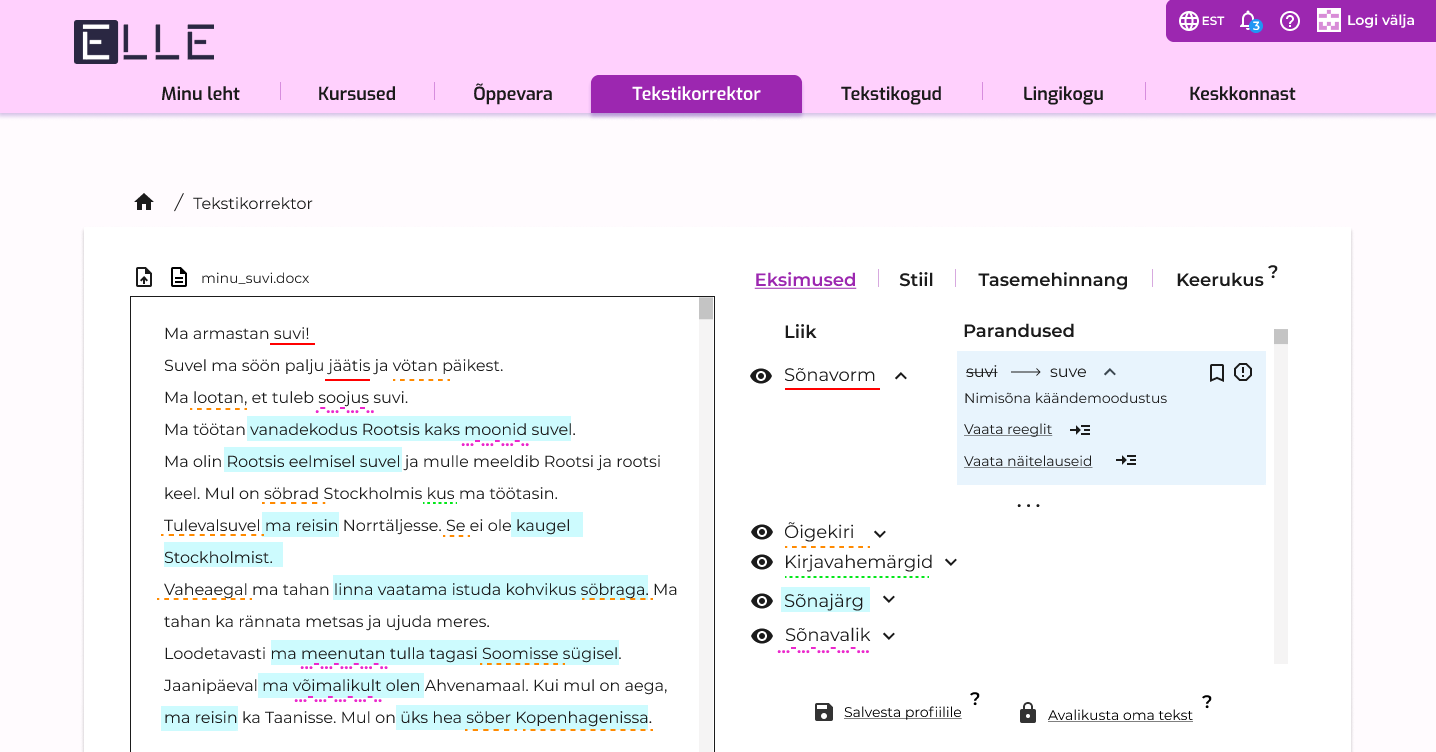Screen dimensions: 1436x752
Task: Expand the Sõnajärg category
Action: (x=889, y=600)
